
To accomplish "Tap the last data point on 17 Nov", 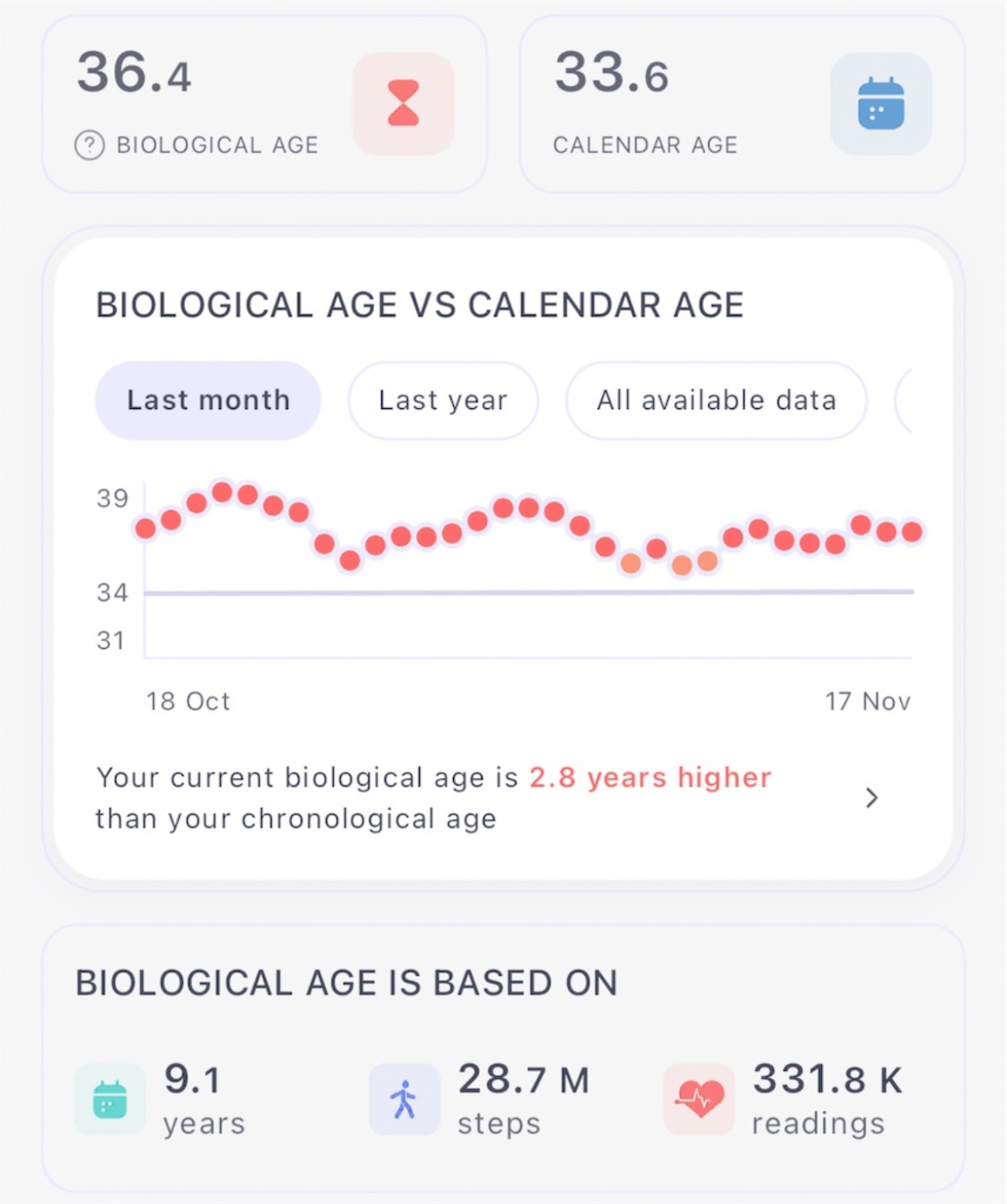I will point(912,531).
